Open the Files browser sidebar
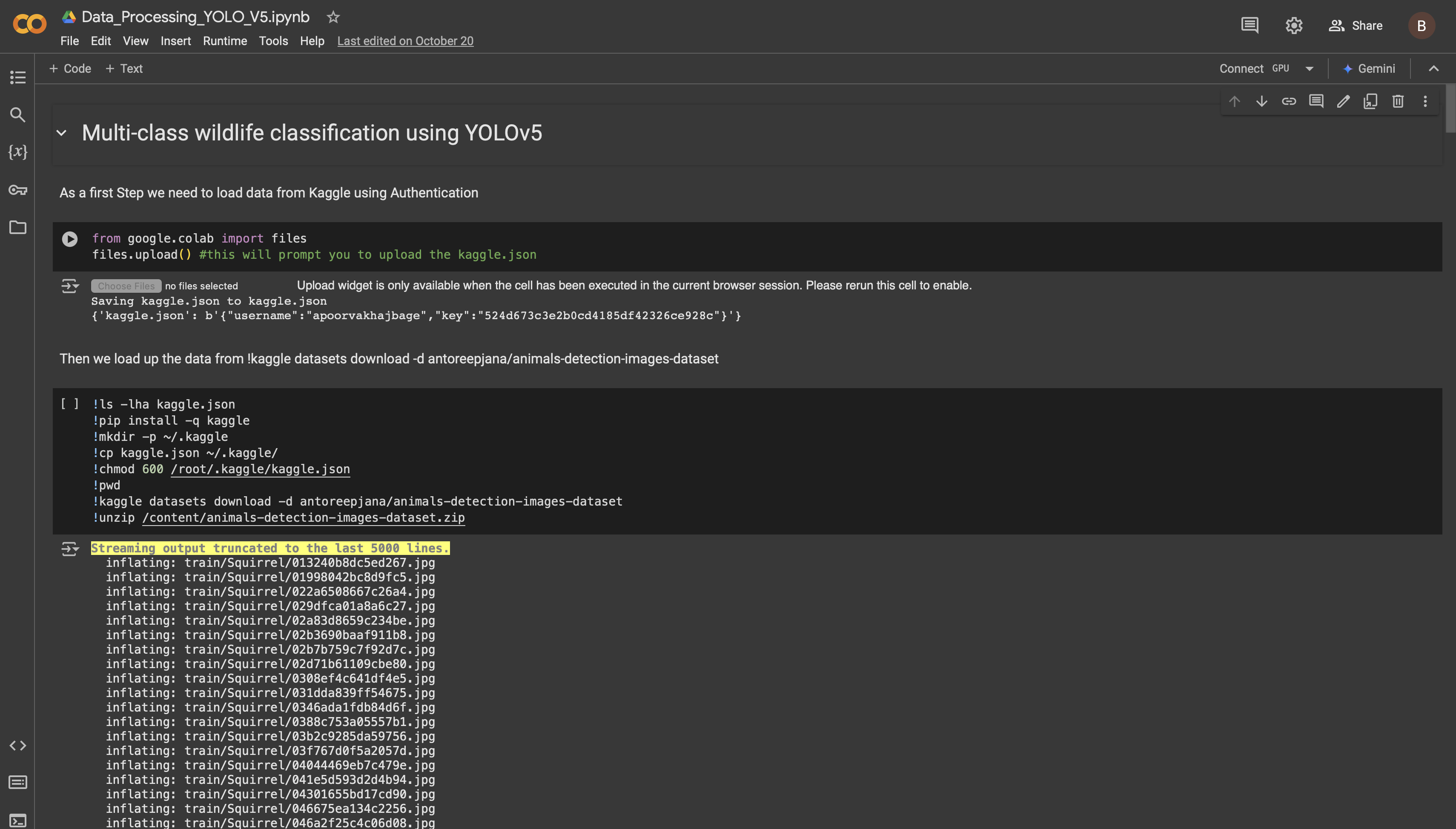The width and height of the screenshot is (1456, 829). tap(17, 228)
